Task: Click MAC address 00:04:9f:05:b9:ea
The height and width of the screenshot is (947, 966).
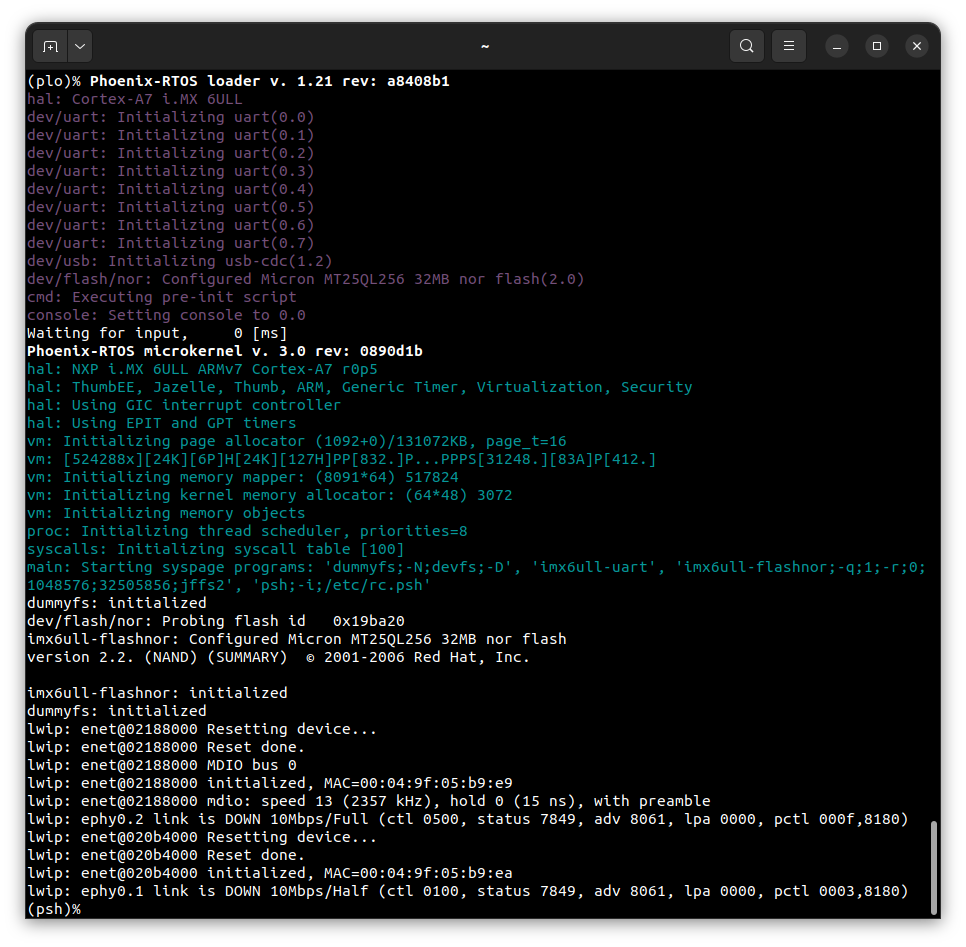Action: coord(436,873)
